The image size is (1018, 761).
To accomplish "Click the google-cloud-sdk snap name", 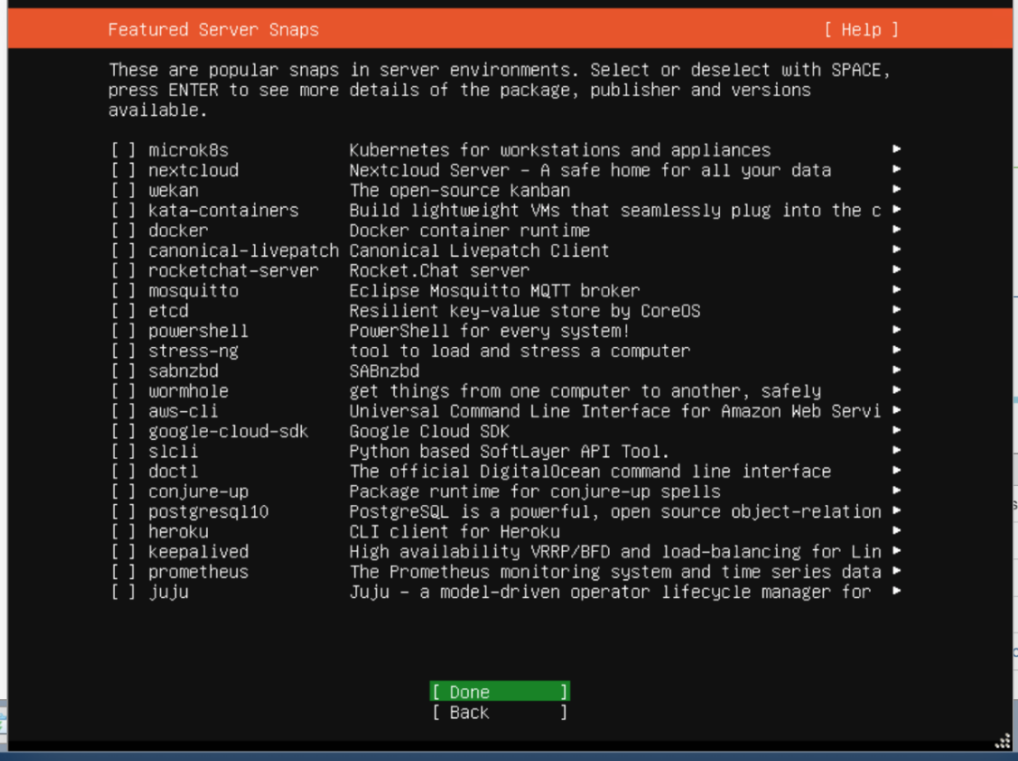I will (x=228, y=432).
